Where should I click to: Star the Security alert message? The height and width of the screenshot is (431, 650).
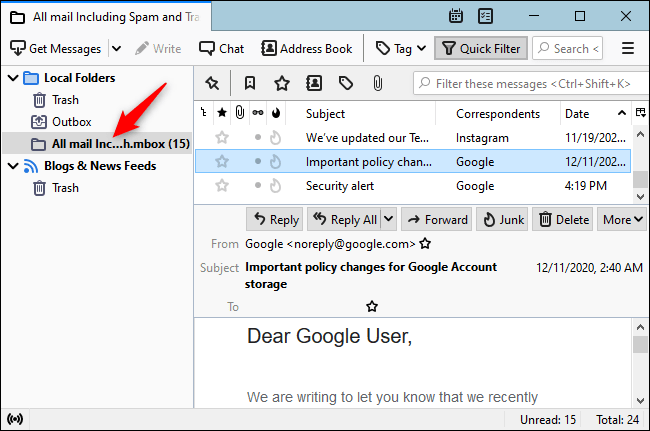[222, 184]
